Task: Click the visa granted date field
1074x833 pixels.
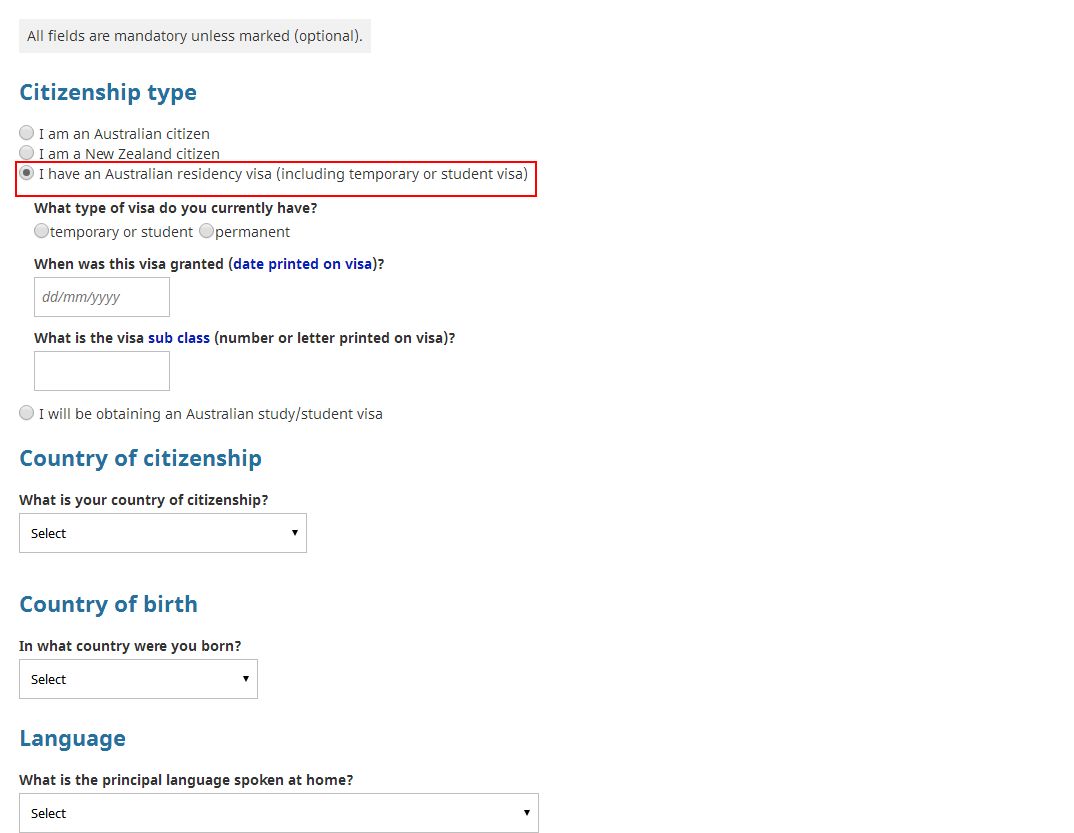Action: click(102, 297)
